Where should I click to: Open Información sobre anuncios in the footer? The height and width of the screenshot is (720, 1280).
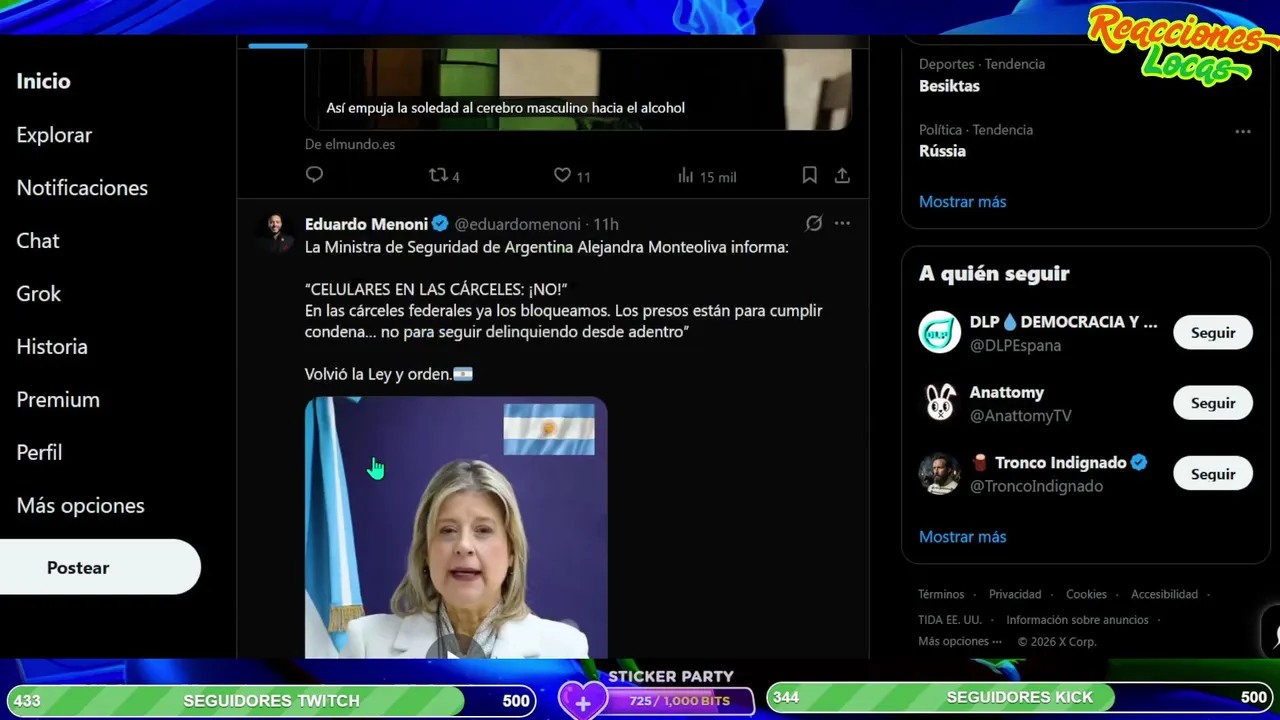tap(1077, 620)
